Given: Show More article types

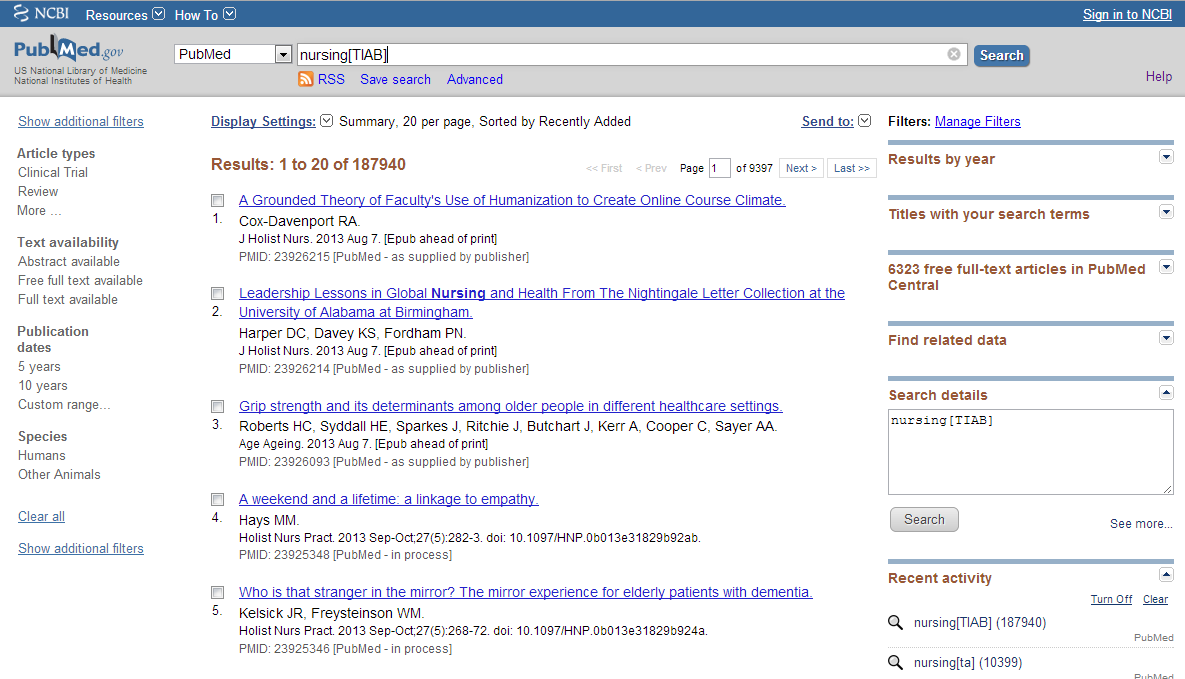Looking at the screenshot, I should point(39,210).
